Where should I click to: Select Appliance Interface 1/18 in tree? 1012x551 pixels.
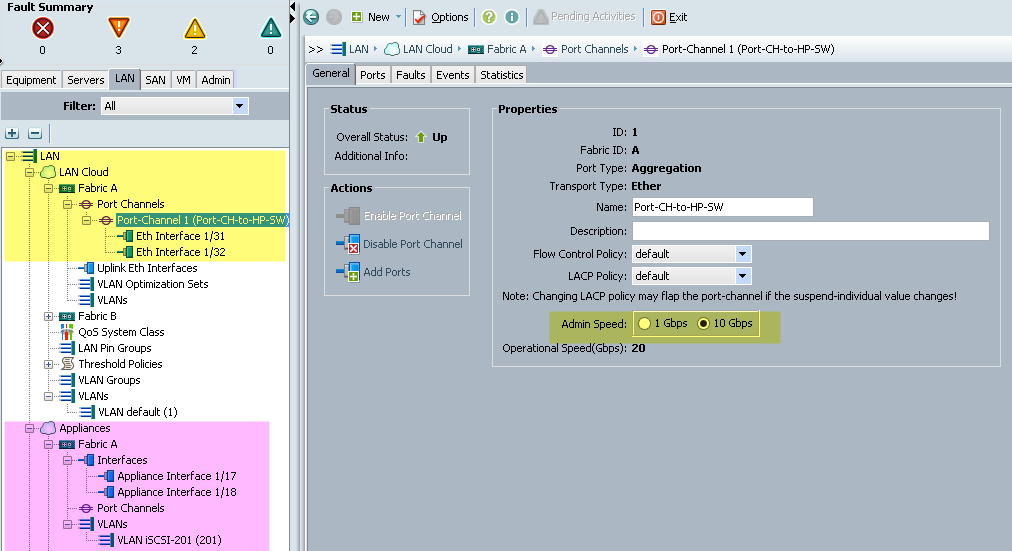(x=177, y=492)
